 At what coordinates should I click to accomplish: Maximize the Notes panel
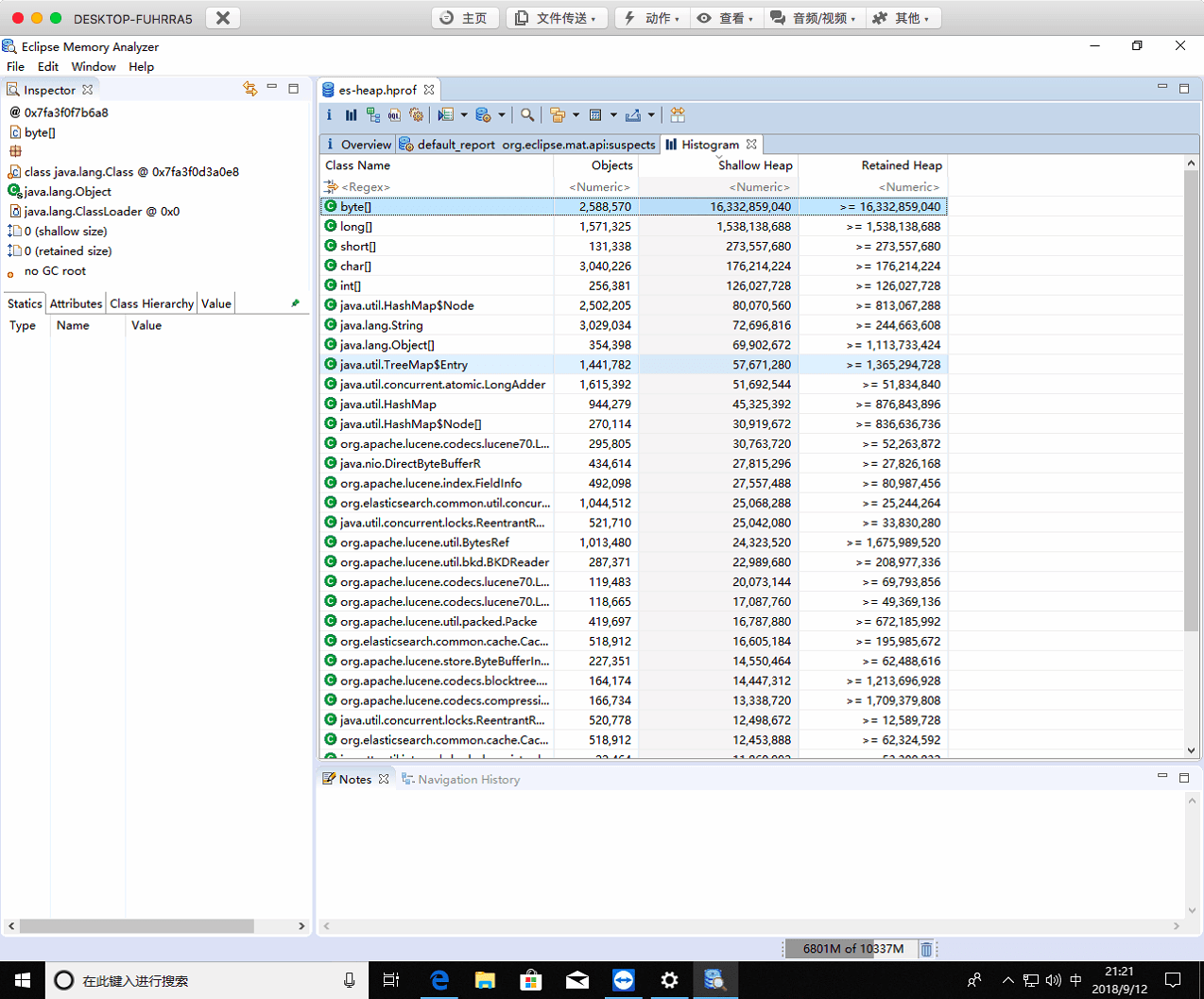(x=1184, y=777)
